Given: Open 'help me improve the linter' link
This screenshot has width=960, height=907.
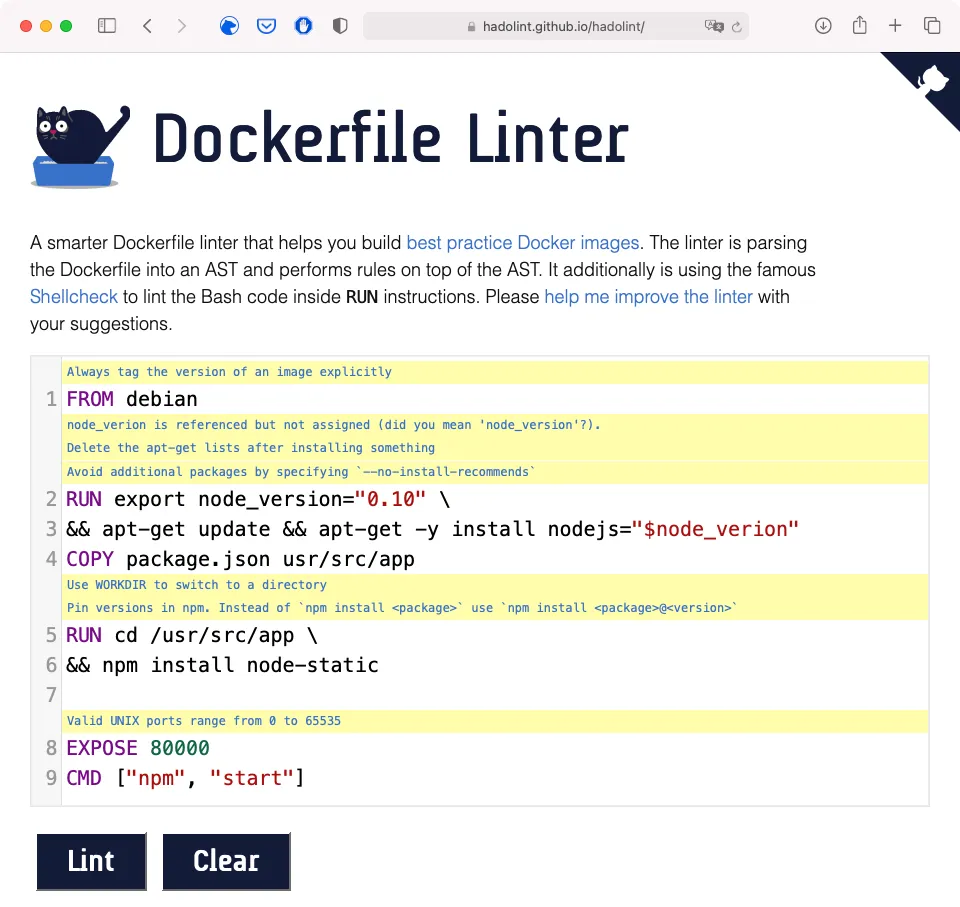Looking at the screenshot, I should tap(648, 296).
